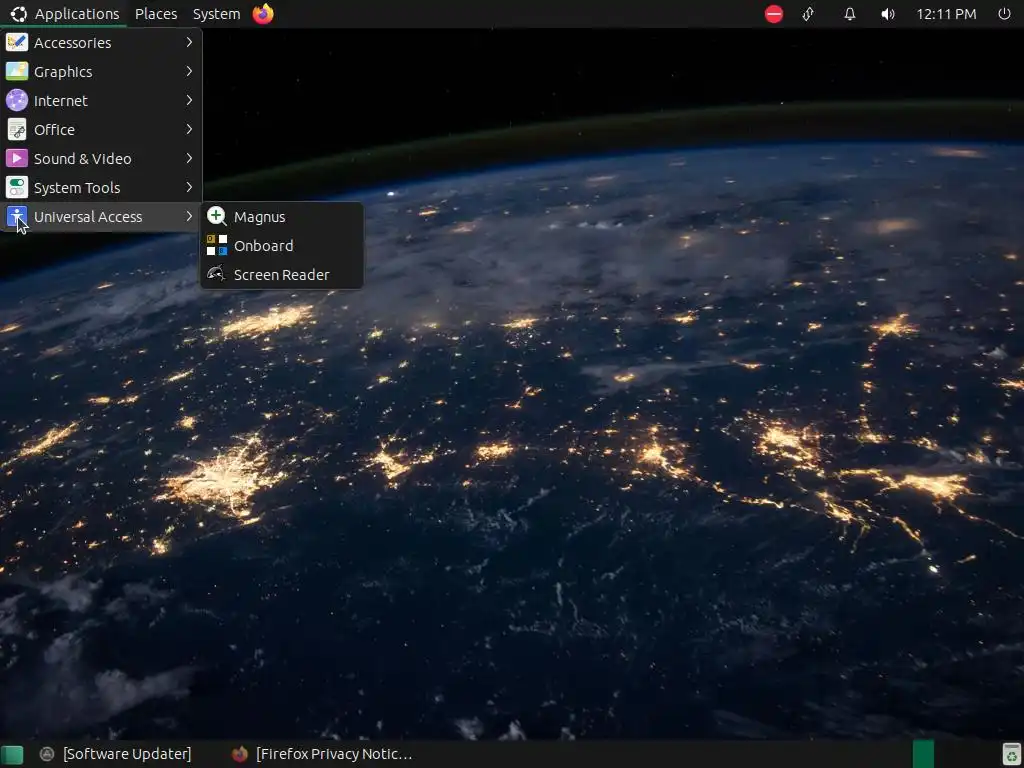The height and width of the screenshot is (768, 1024).
Task: Click the Universal Access category icon
Action: point(17,216)
